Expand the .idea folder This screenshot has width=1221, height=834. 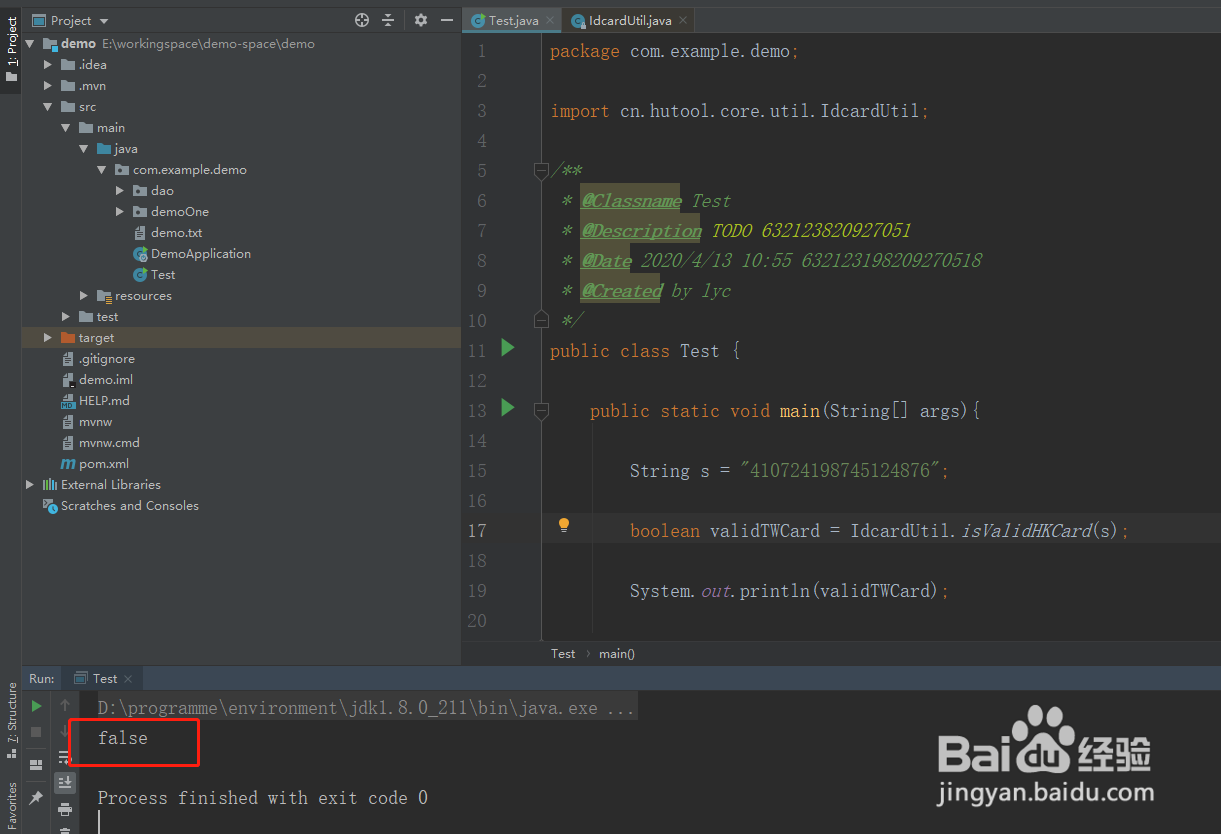pyautogui.click(x=47, y=65)
